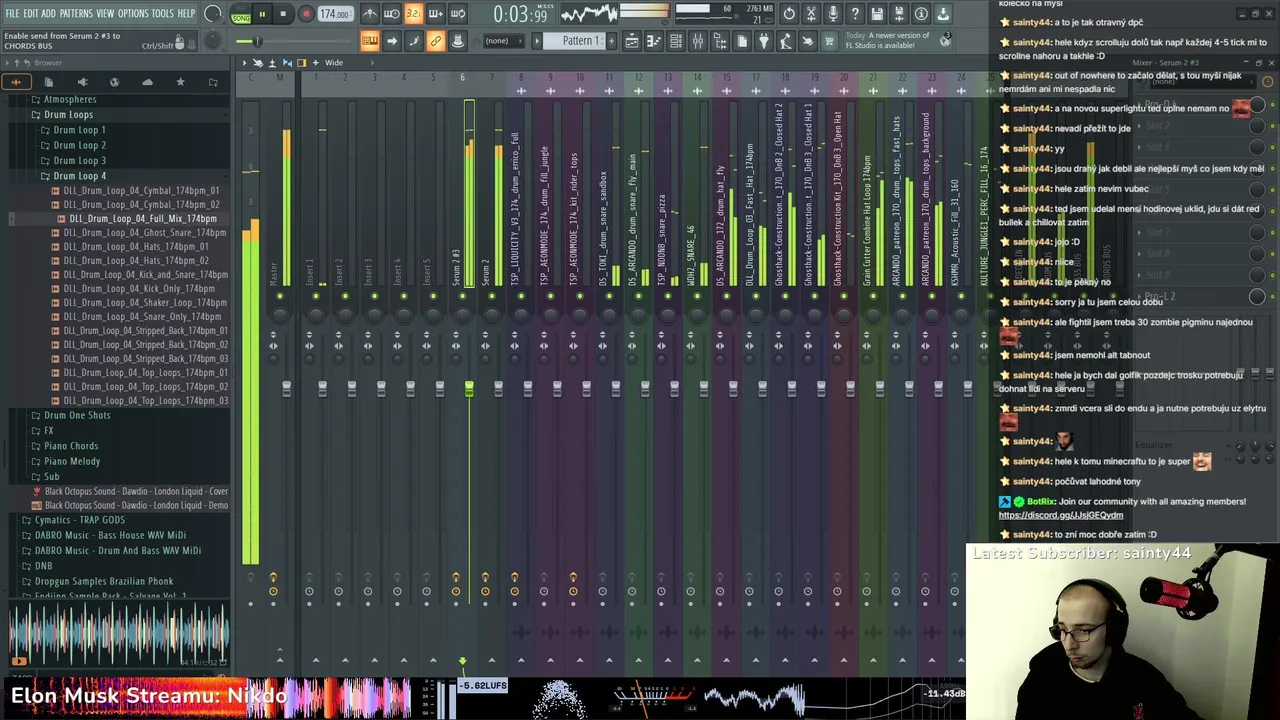Open the EDIT menu
Viewport: 1280px width, 720px height.
(31, 14)
